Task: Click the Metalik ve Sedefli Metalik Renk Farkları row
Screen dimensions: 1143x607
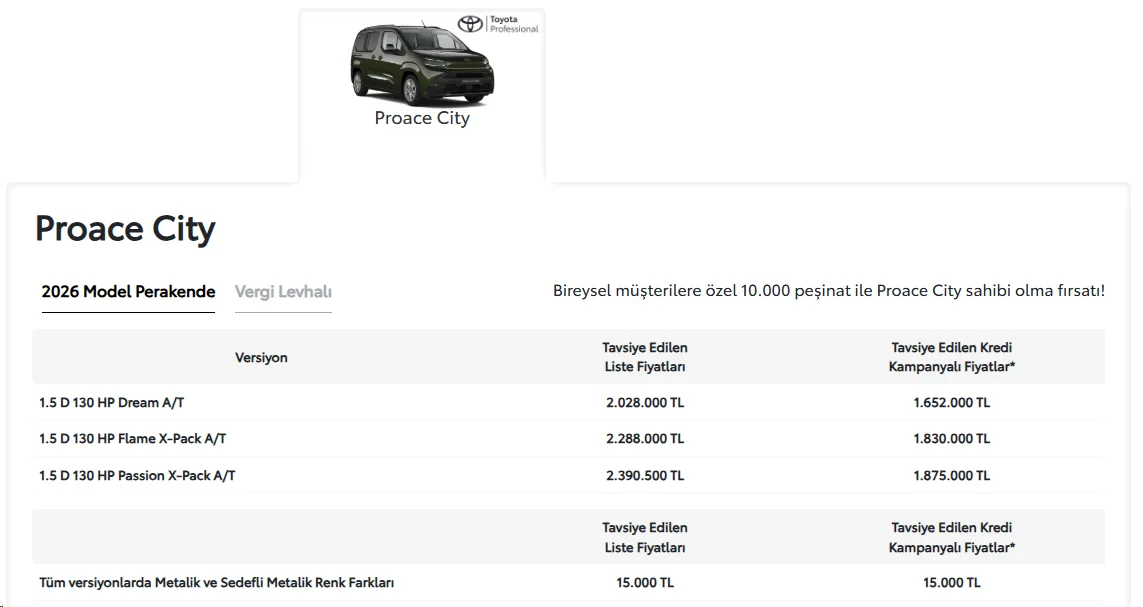Action: [569, 583]
